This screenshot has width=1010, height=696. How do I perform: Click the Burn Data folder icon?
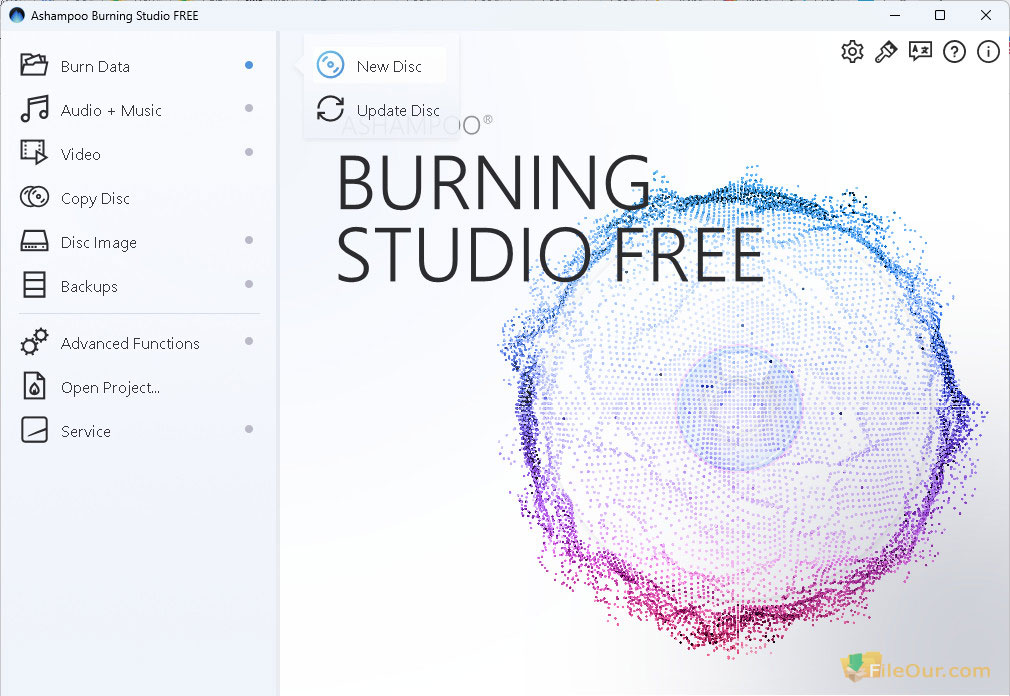coord(34,65)
